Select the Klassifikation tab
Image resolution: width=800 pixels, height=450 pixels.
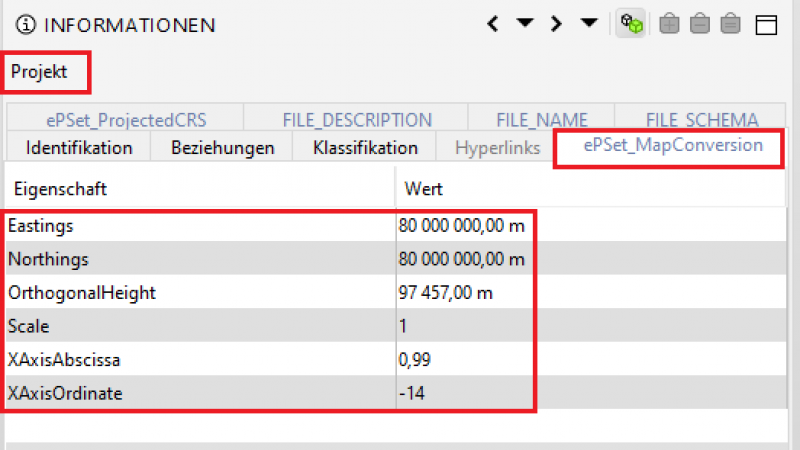click(365, 148)
